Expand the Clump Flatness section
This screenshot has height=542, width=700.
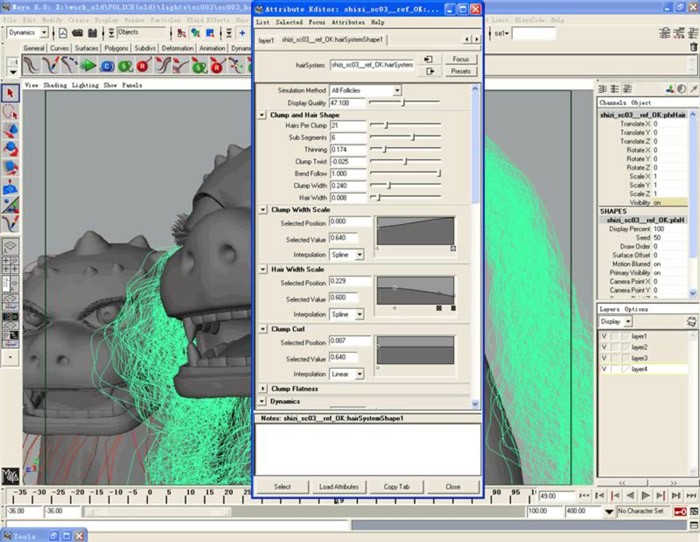(263, 388)
